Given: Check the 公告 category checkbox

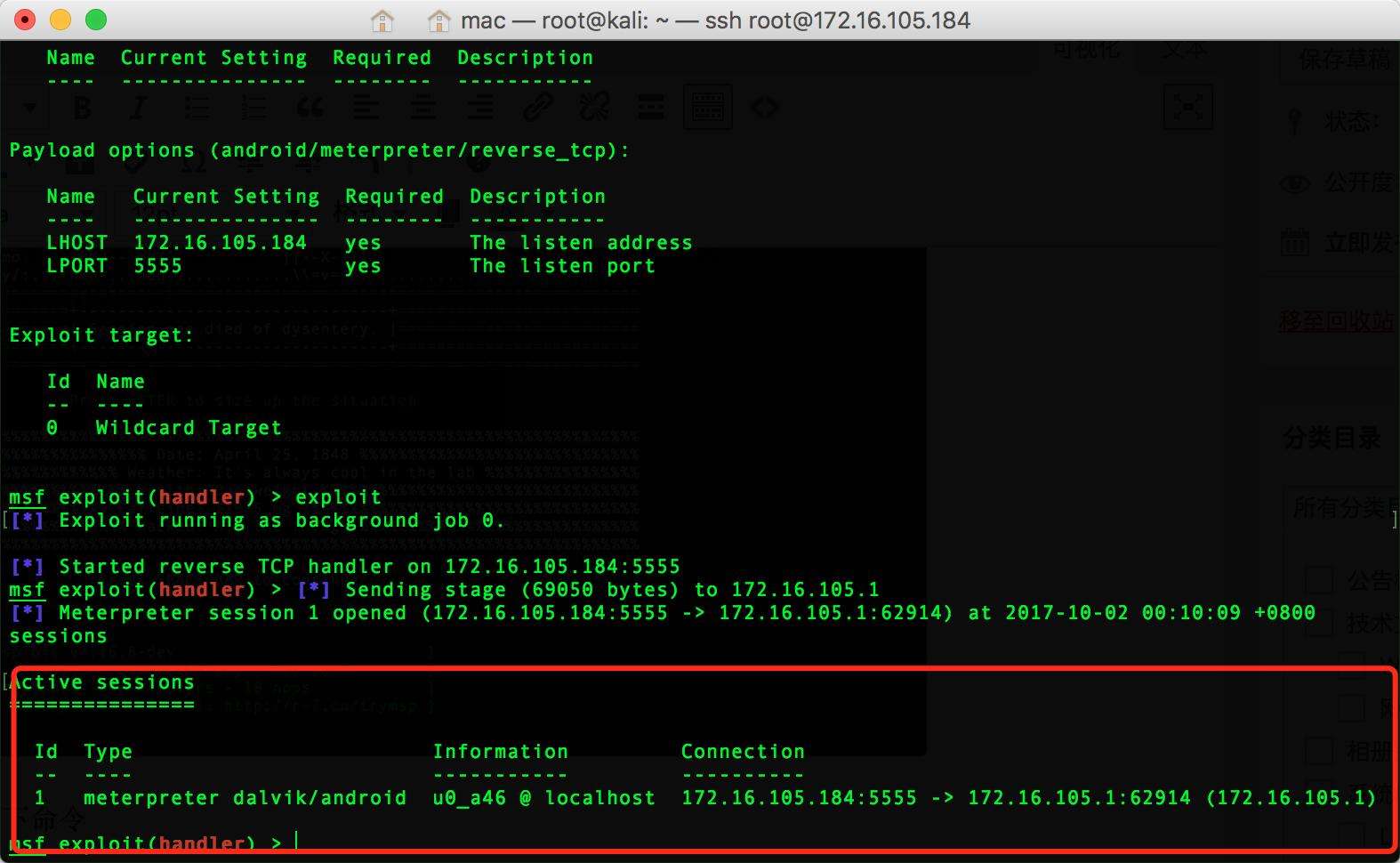Looking at the screenshot, I should point(1319,580).
